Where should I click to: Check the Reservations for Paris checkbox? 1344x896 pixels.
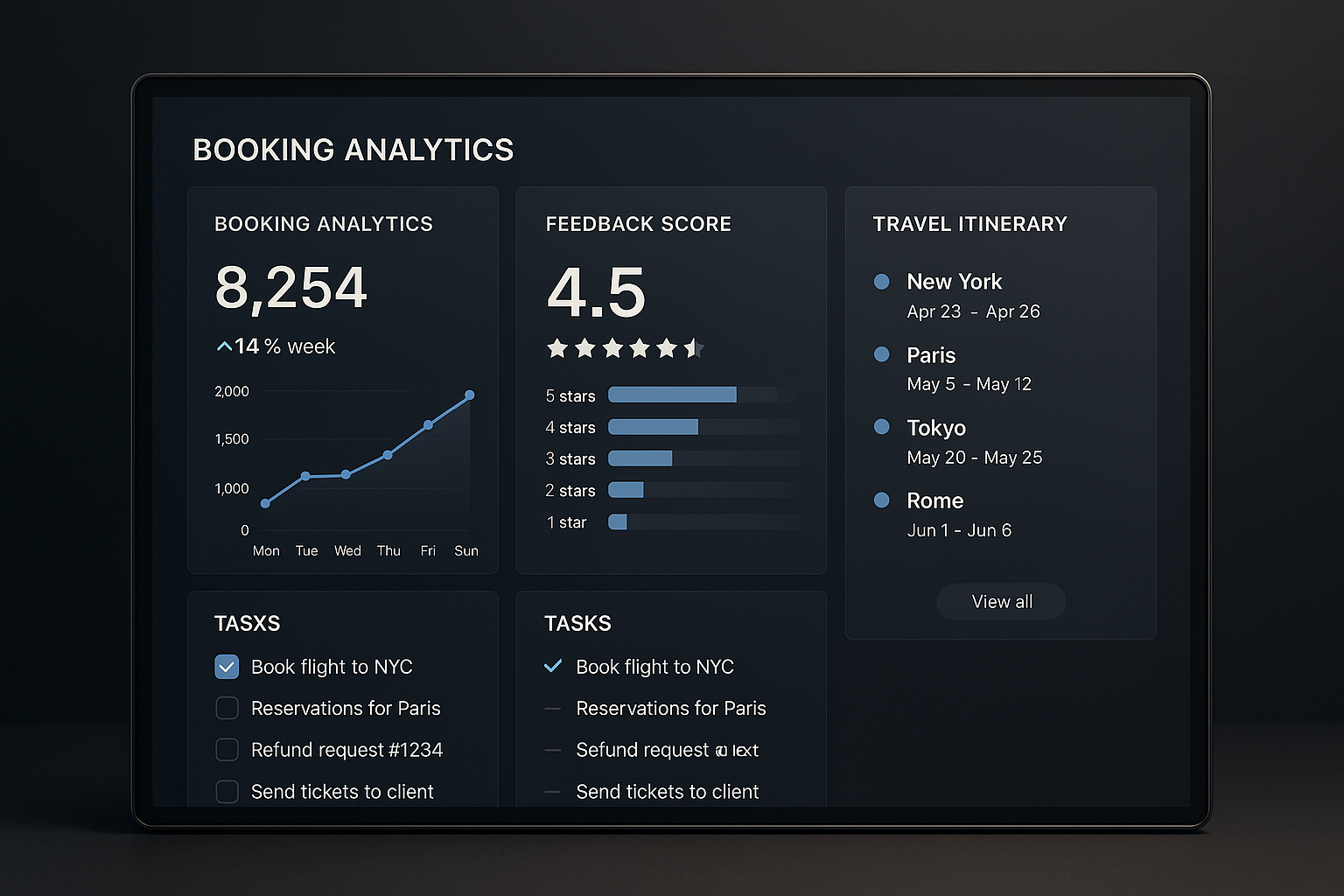pos(227,708)
